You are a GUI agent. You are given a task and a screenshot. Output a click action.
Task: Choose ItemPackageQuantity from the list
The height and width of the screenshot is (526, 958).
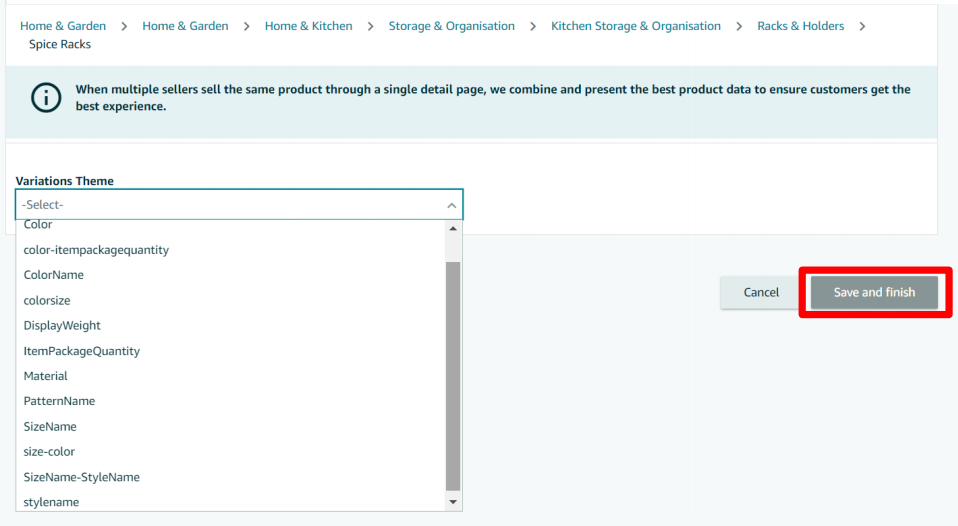click(x=82, y=351)
